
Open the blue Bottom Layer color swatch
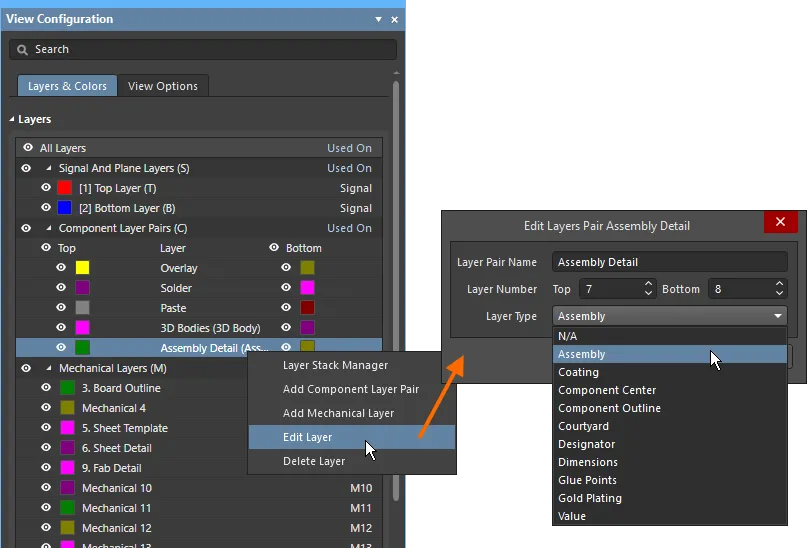point(65,208)
